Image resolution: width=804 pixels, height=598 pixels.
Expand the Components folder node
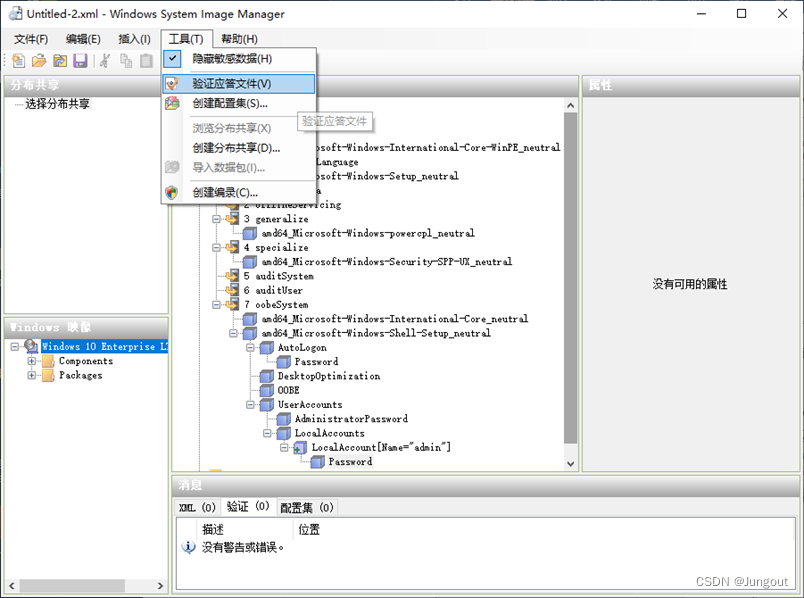point(32,361)
